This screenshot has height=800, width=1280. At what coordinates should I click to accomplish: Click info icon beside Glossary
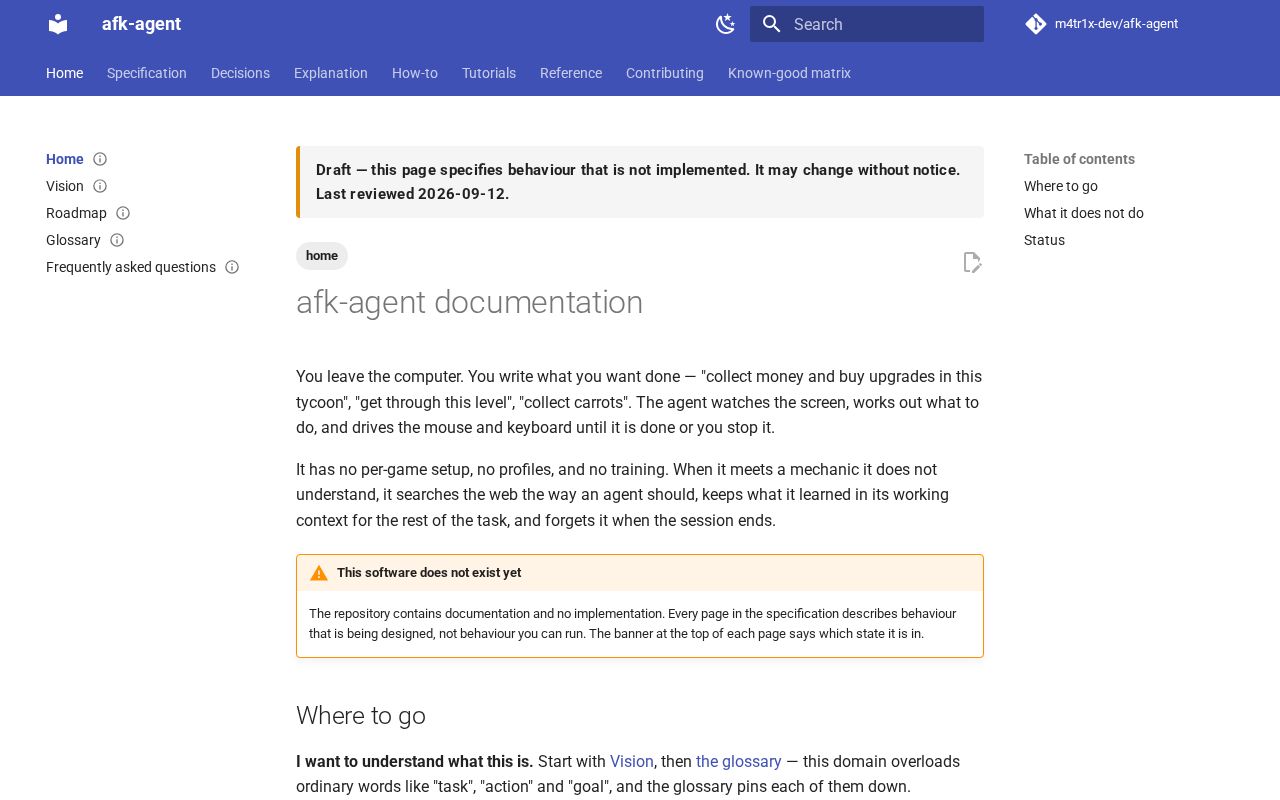pyautogui.click(x=117, y=240)
